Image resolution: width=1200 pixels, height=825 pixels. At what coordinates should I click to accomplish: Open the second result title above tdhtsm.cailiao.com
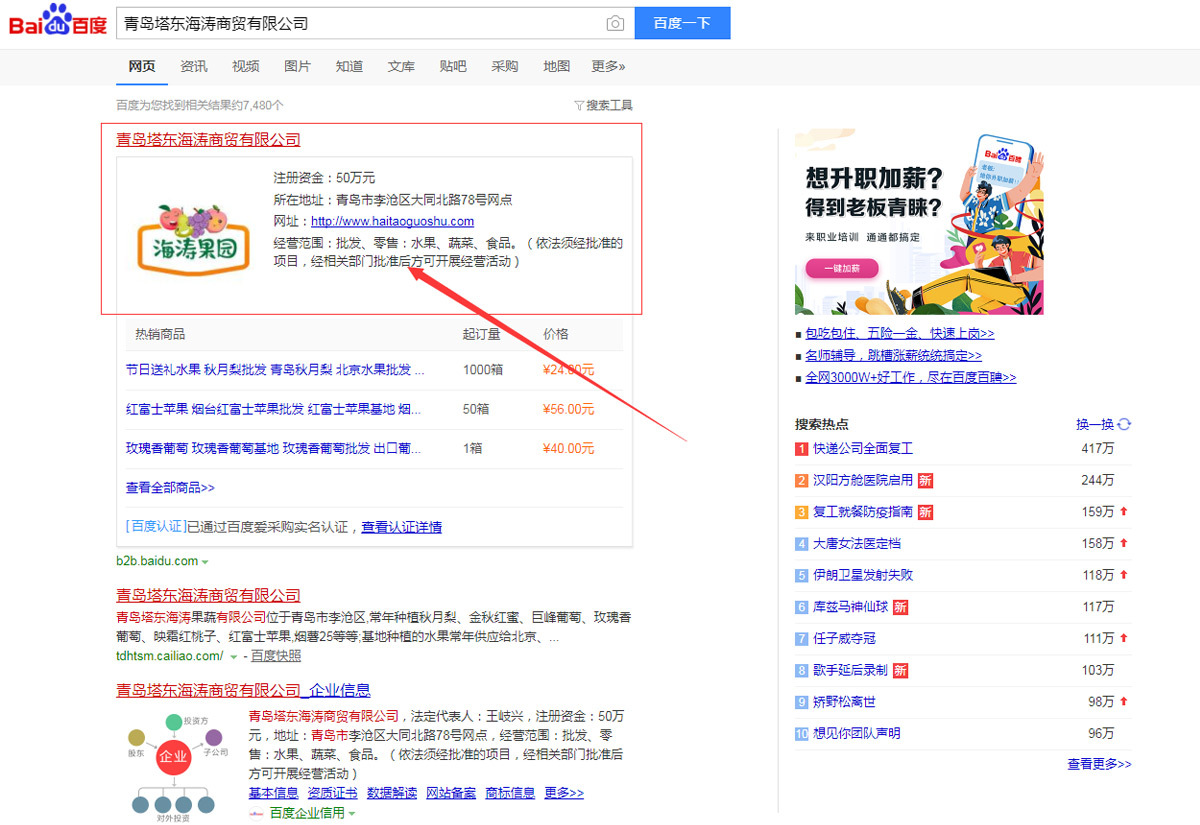[208, 596]
